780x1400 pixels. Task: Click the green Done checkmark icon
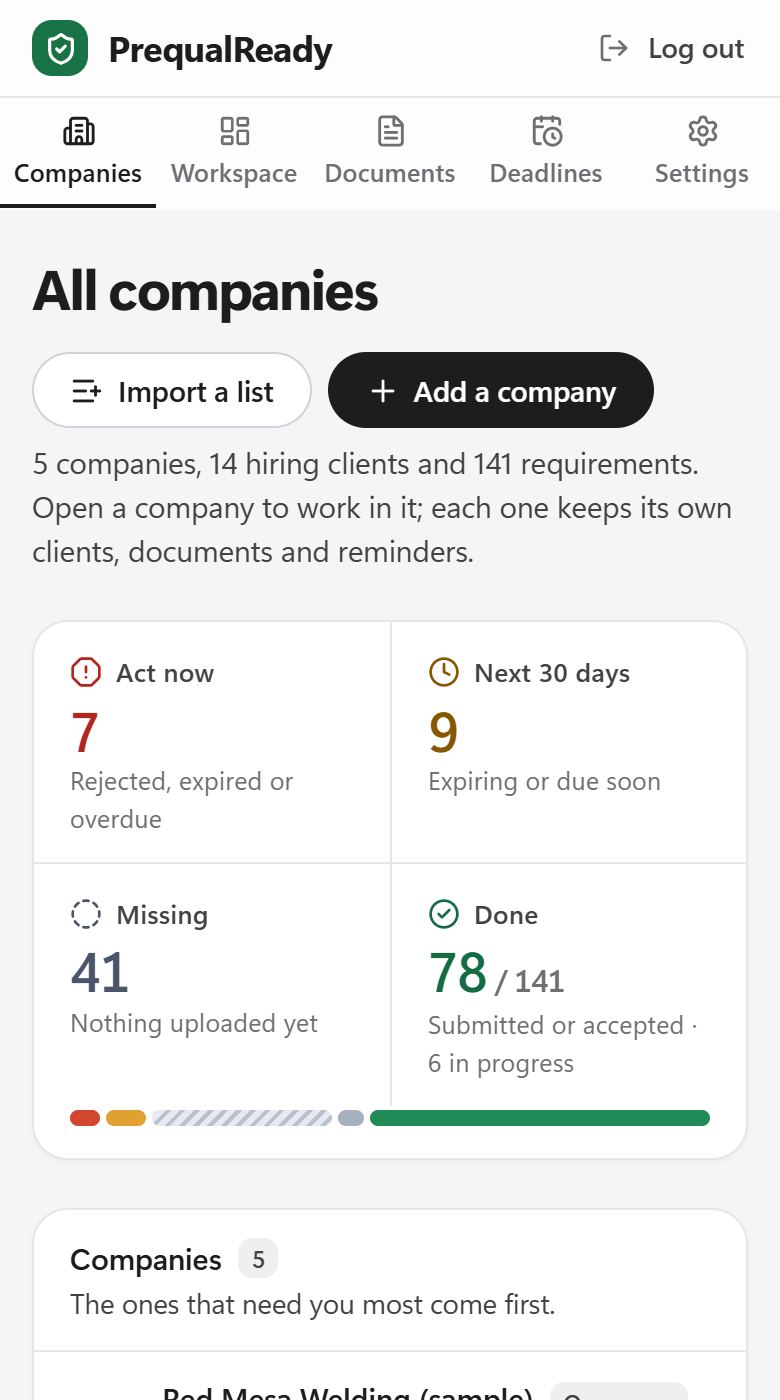click(x=443, y=914)
